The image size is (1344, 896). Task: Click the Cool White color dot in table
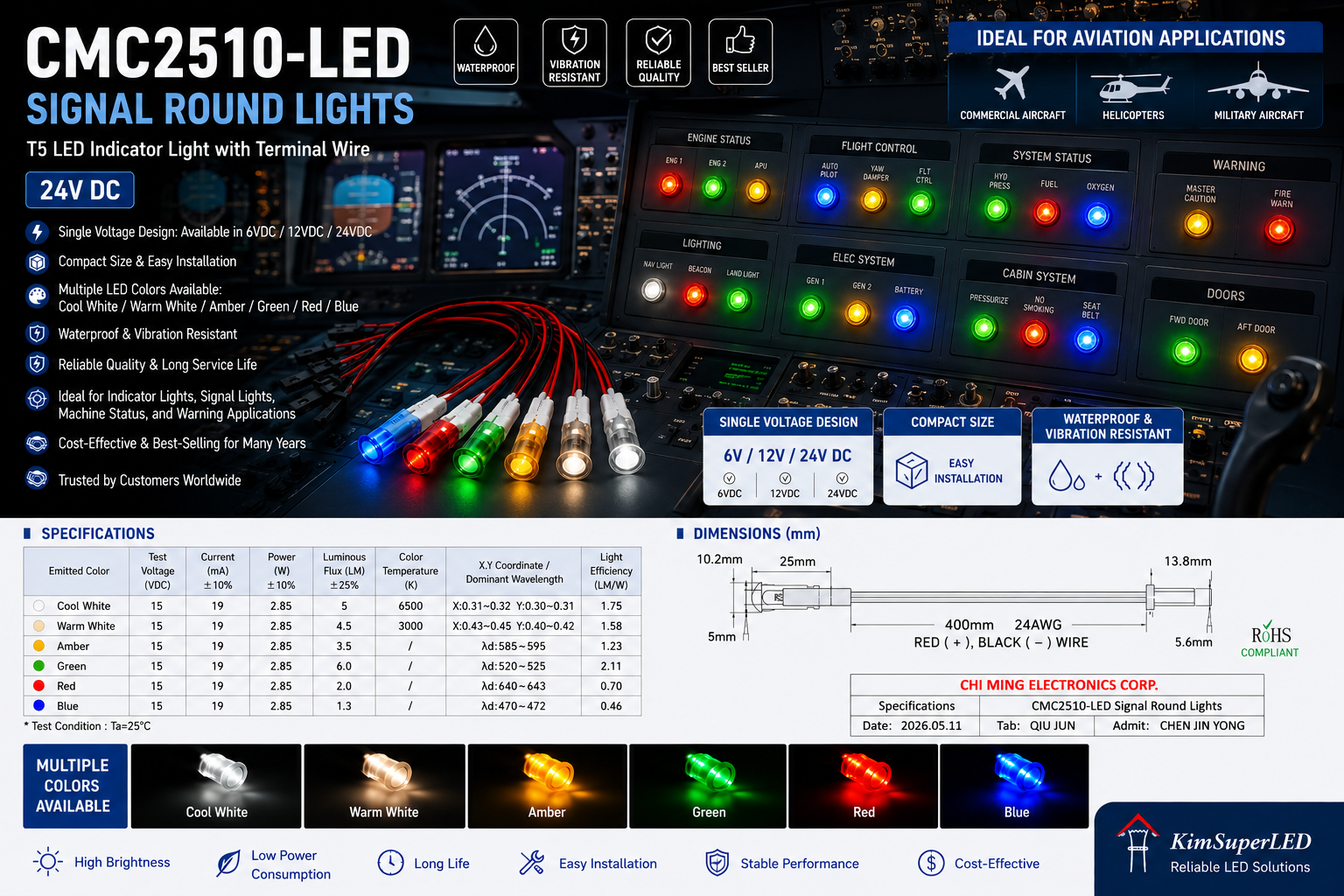point(38,605)
